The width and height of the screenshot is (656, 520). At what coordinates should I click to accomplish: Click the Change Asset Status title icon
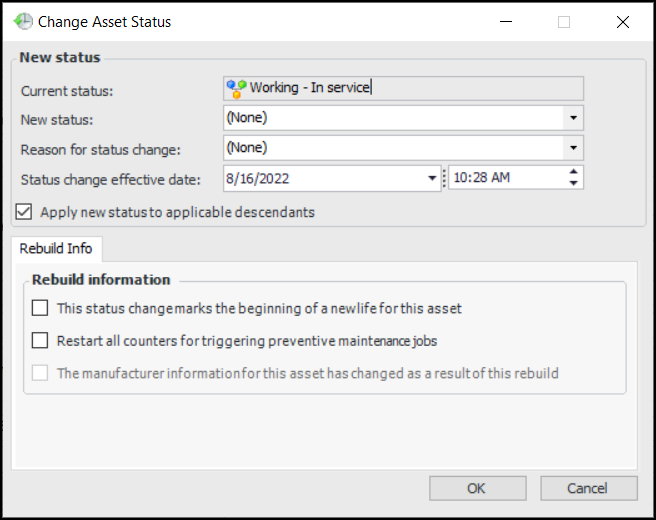pos(23,21)
